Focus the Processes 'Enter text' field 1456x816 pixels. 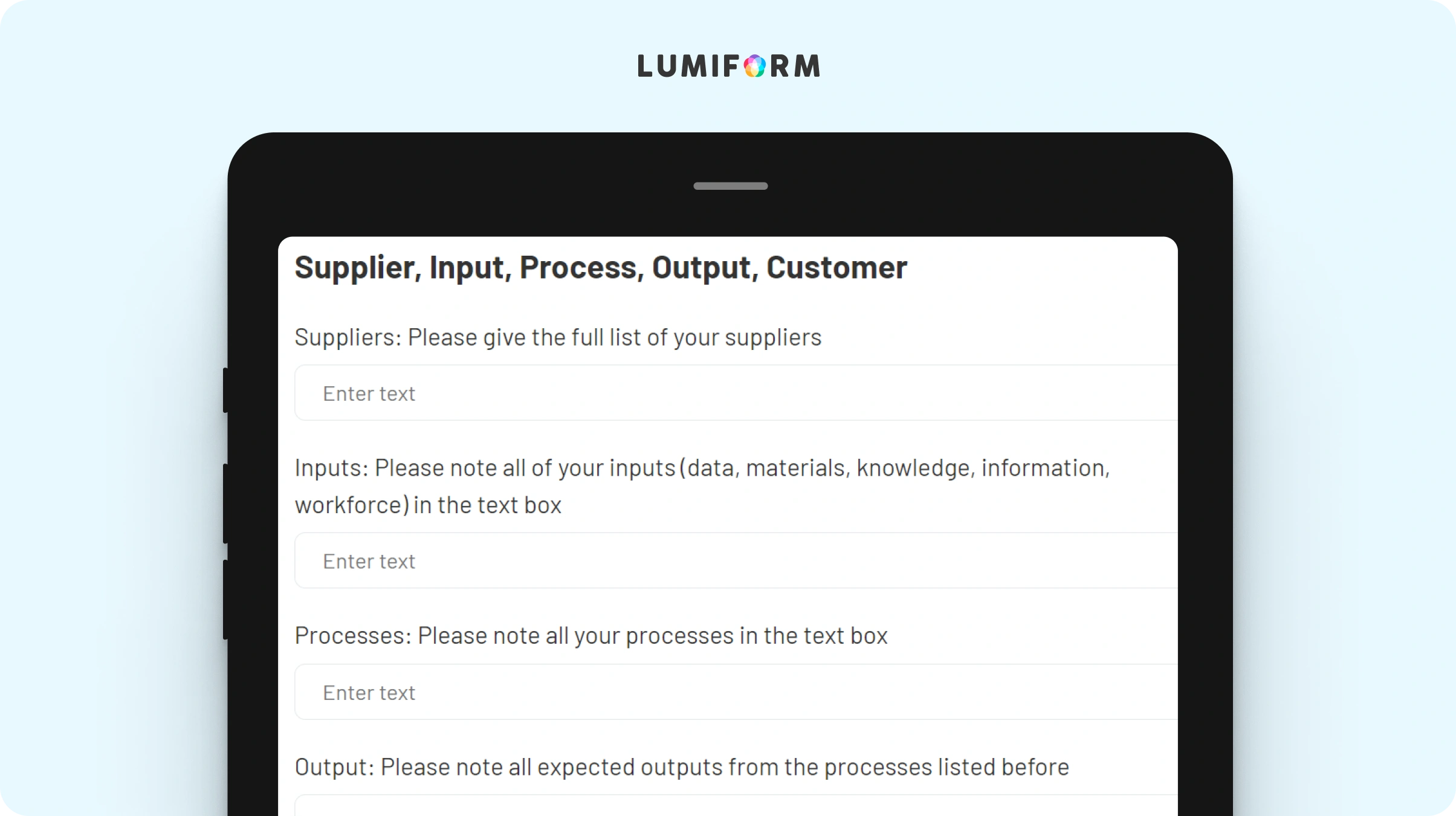coord(736,692)
